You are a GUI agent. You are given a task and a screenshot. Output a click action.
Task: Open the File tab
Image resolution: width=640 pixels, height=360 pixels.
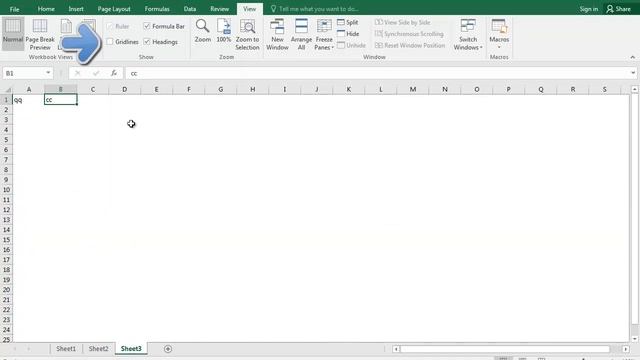(14, 9)
